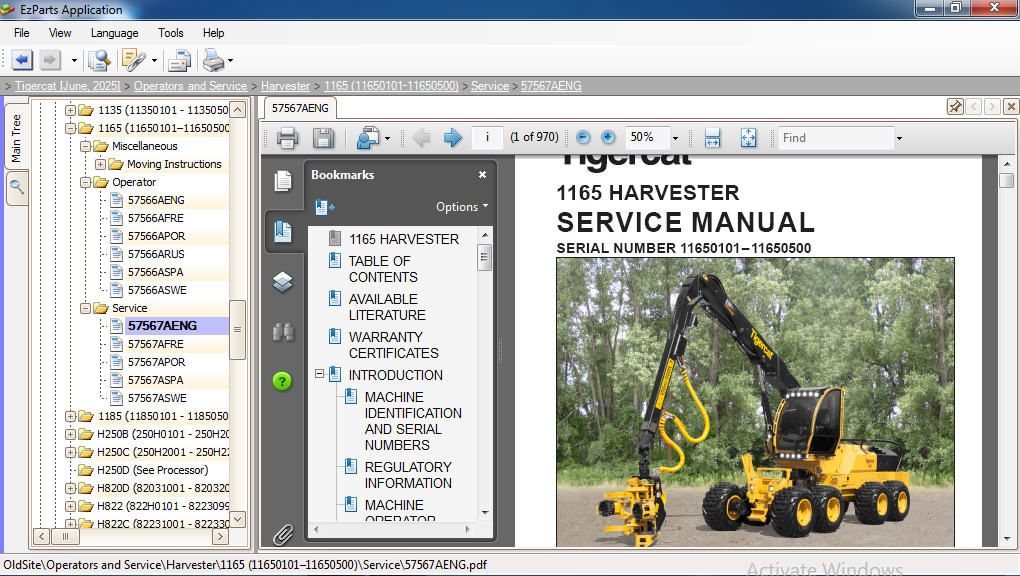This screenshot has height=576, width=1020.
Task: Switch to the Main Tree side tab
Action: [16, 138]
